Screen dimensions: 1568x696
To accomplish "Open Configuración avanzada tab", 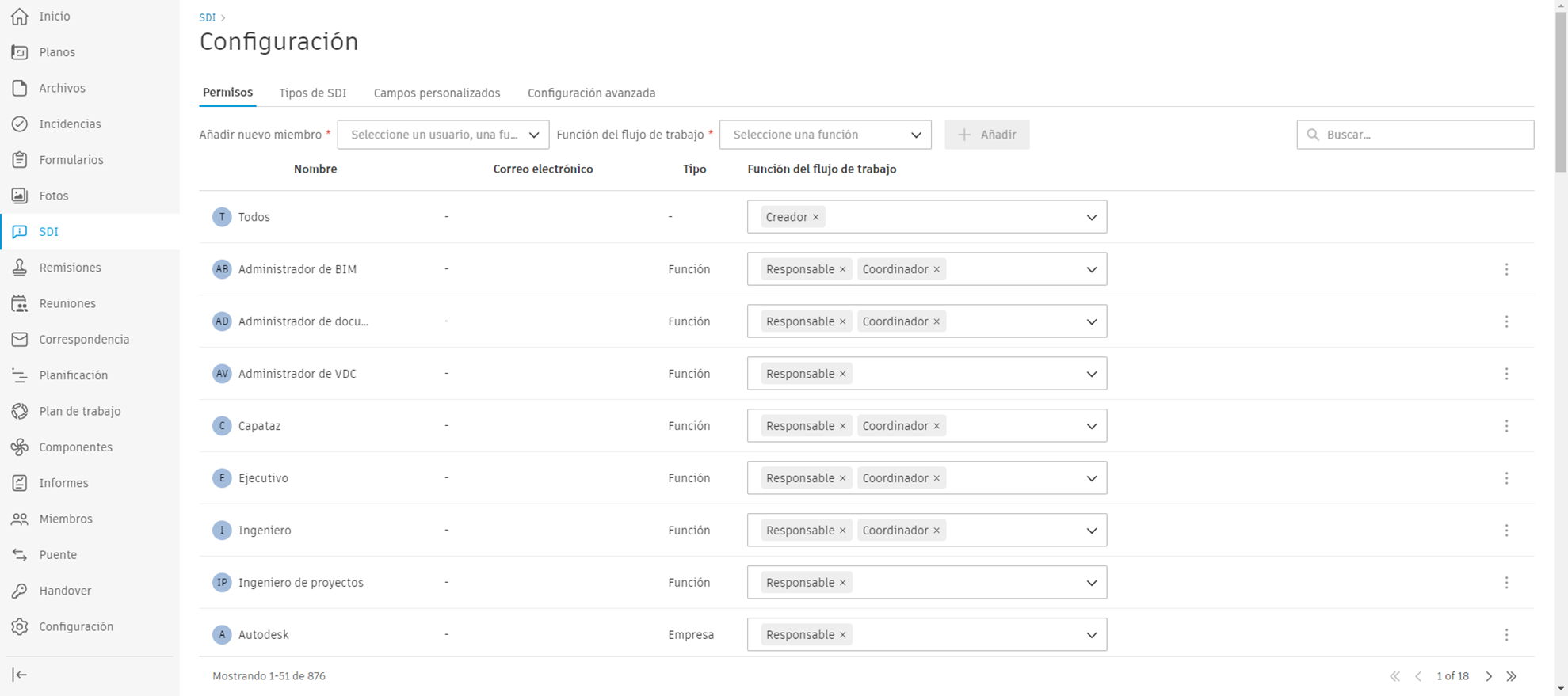I will (x=591, y=93).
